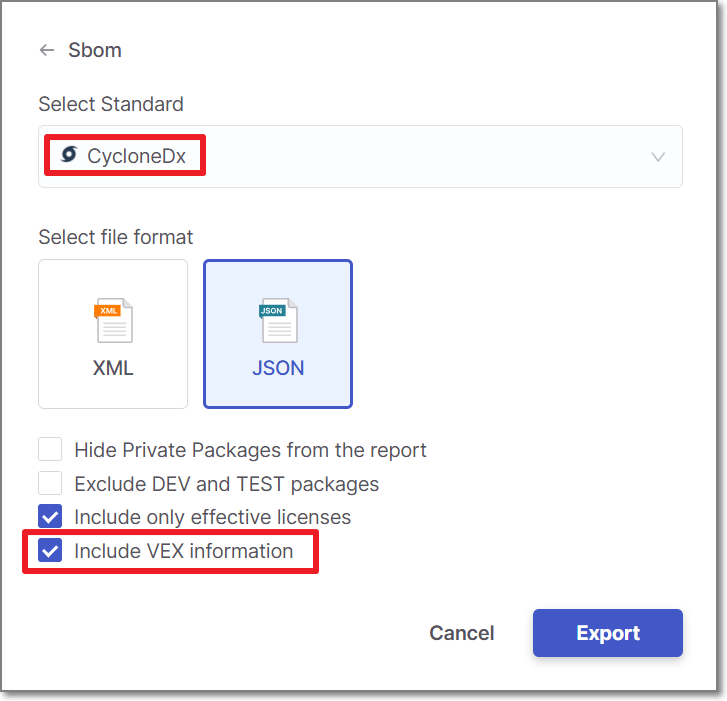Click the XML file icon

113,321
